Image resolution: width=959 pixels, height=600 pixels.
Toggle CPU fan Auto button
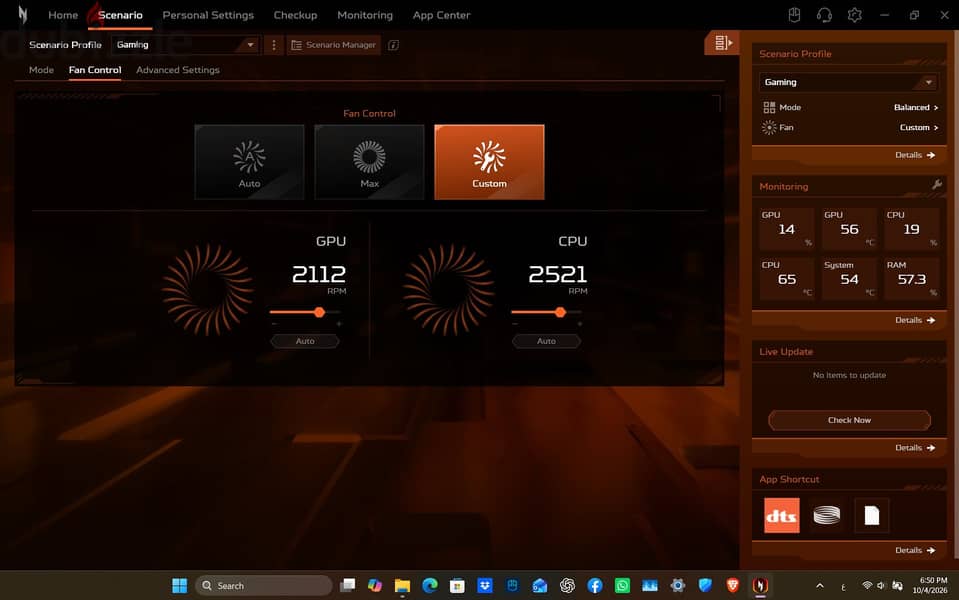pyautogui.click(x=546, y=341)
